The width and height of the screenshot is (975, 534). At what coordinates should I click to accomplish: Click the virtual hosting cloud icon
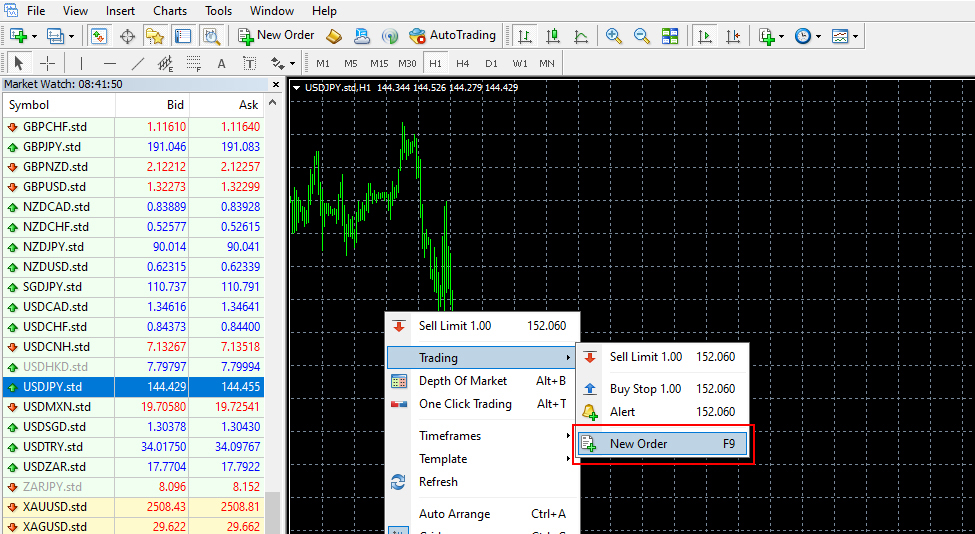[x=362, y=36]
